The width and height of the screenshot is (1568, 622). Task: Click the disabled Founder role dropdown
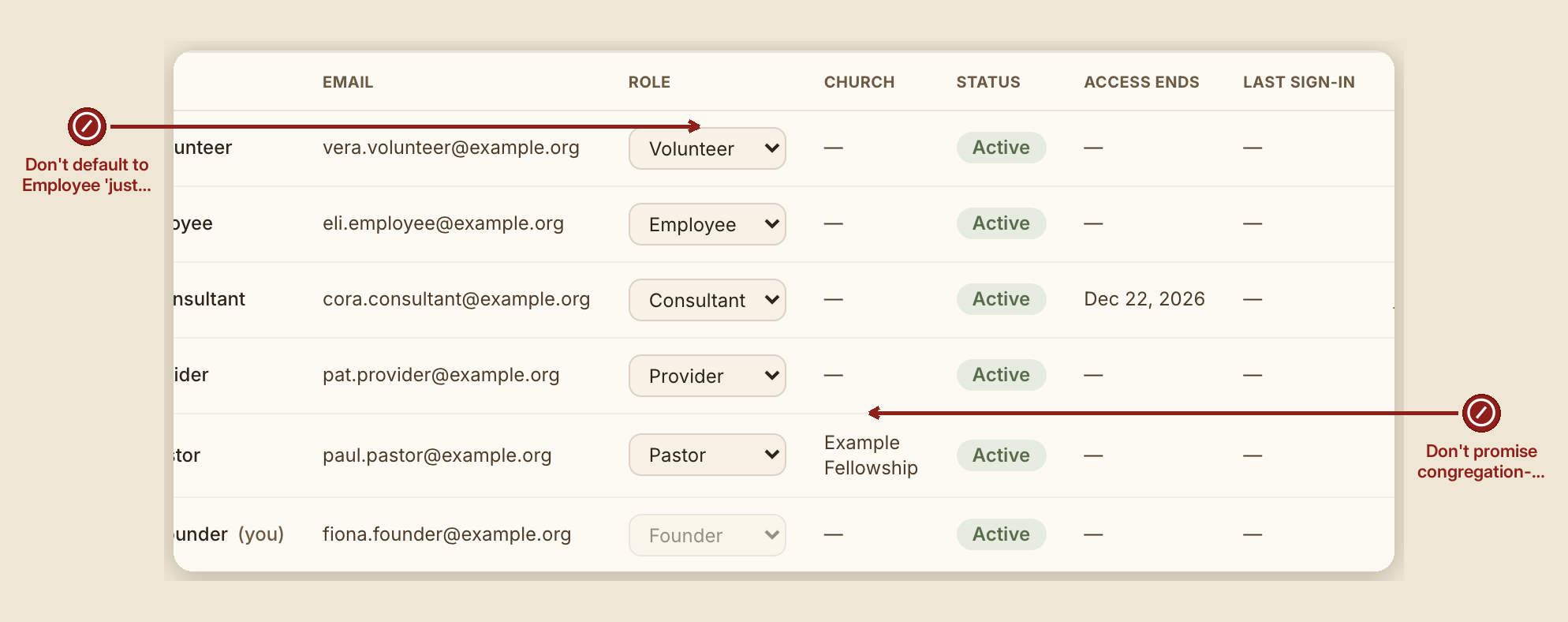(x=707, y=535)
